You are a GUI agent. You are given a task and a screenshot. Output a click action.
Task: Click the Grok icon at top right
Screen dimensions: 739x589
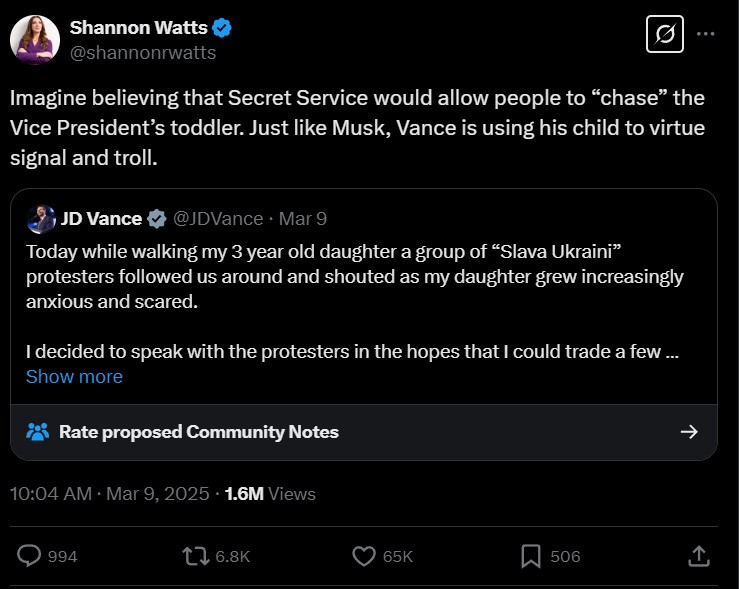click(664, 35)
